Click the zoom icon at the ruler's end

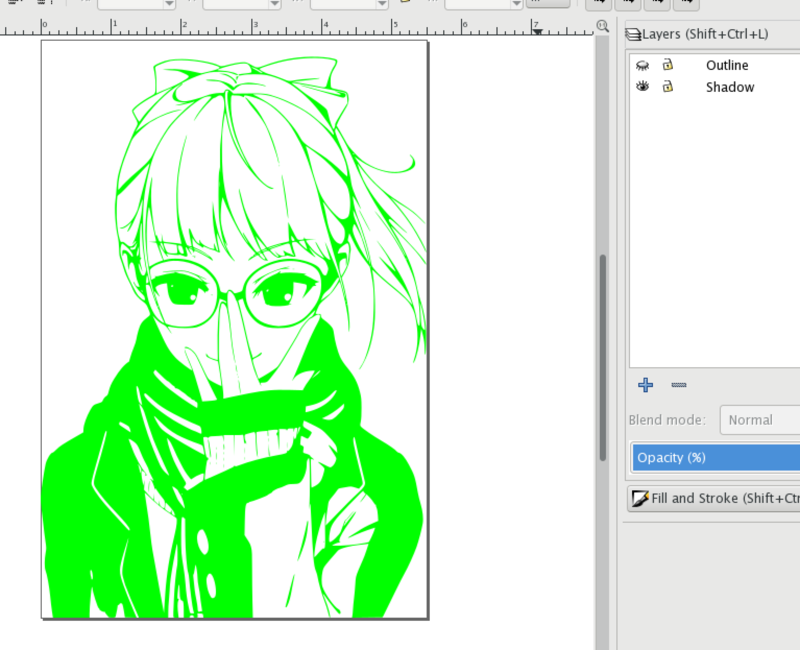pos(603,26)
